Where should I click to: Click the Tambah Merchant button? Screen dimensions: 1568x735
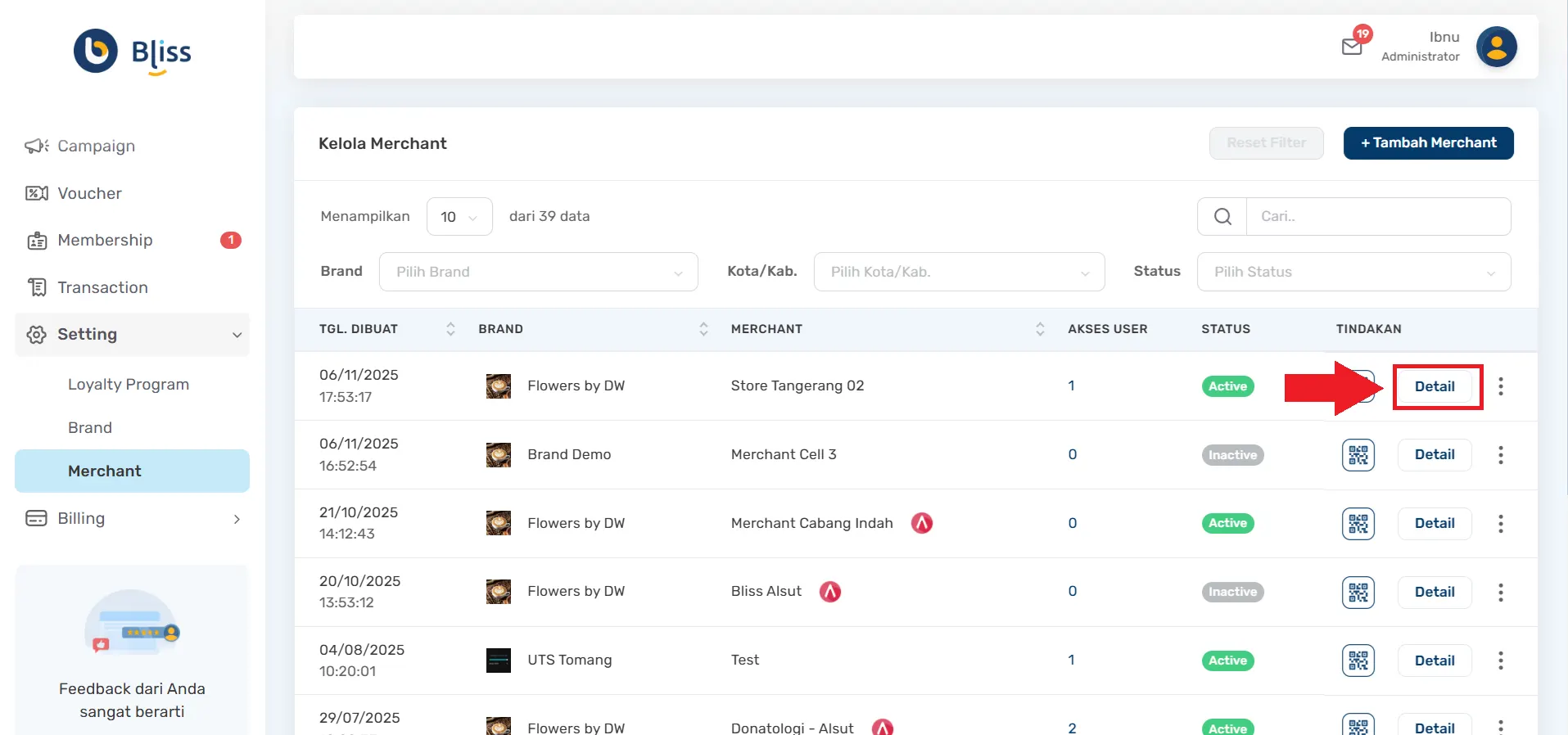point(1428,143)
